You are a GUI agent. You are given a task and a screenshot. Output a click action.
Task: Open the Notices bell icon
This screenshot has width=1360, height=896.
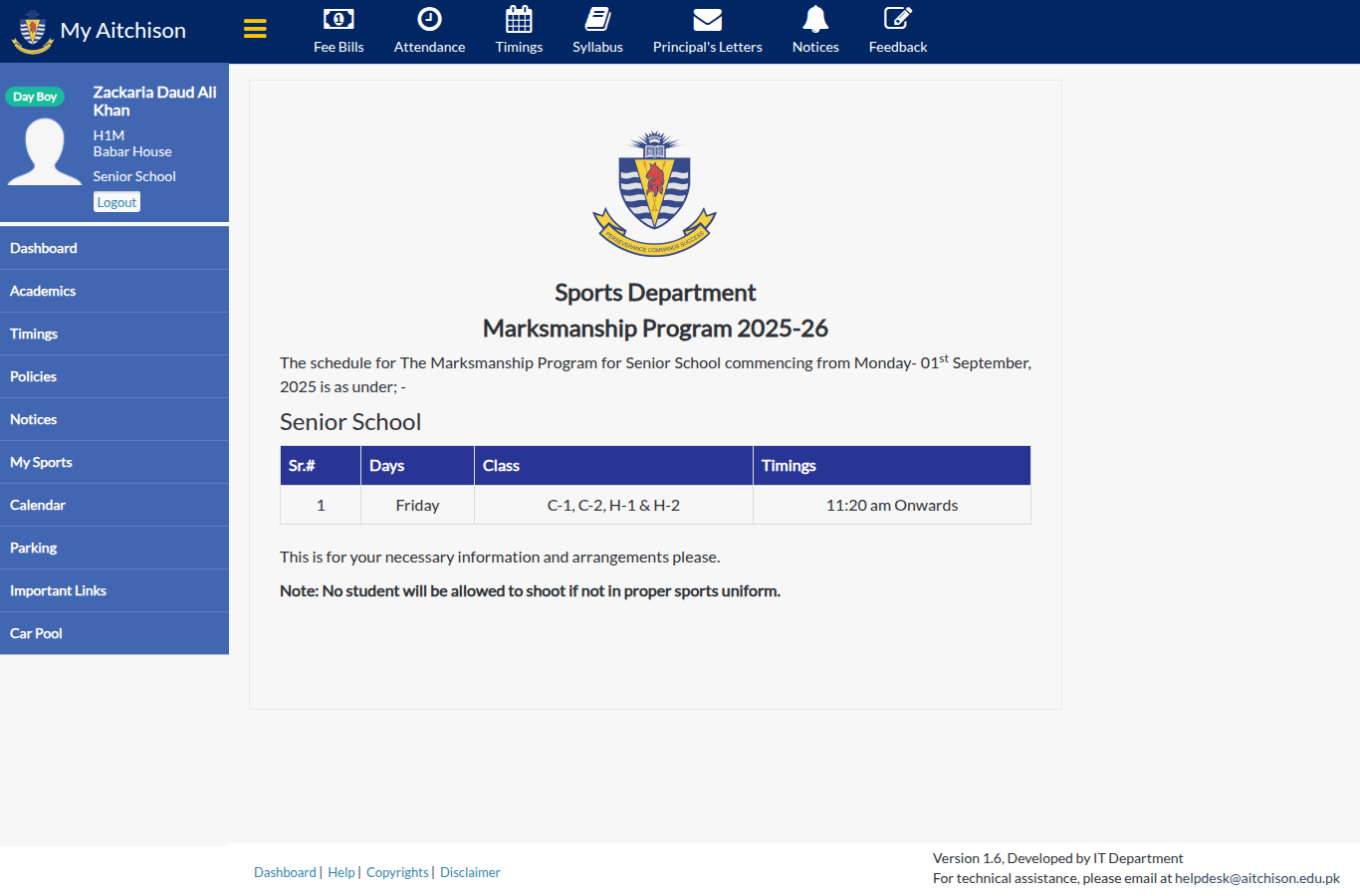point(815,19)
